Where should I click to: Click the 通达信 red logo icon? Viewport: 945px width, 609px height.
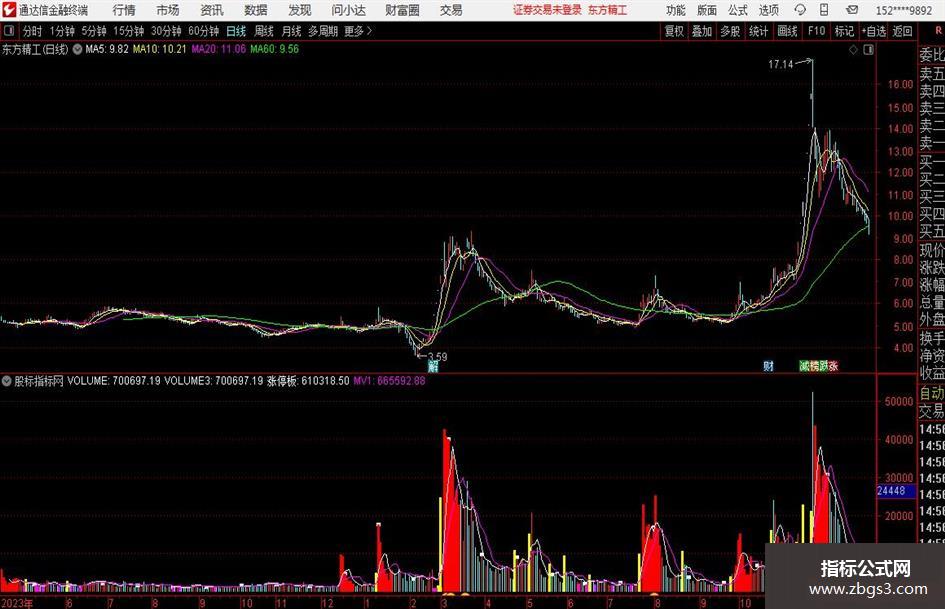click(9, 10)
